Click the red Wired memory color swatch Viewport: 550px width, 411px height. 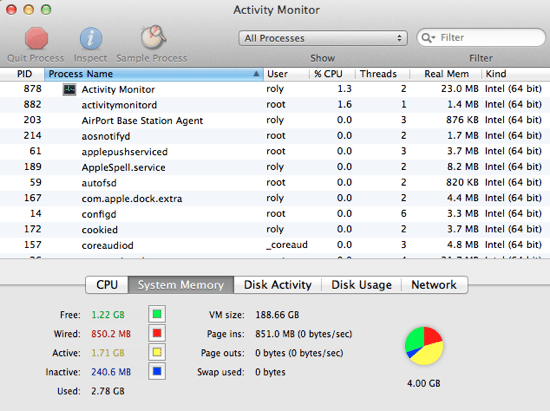click(157, 333)
